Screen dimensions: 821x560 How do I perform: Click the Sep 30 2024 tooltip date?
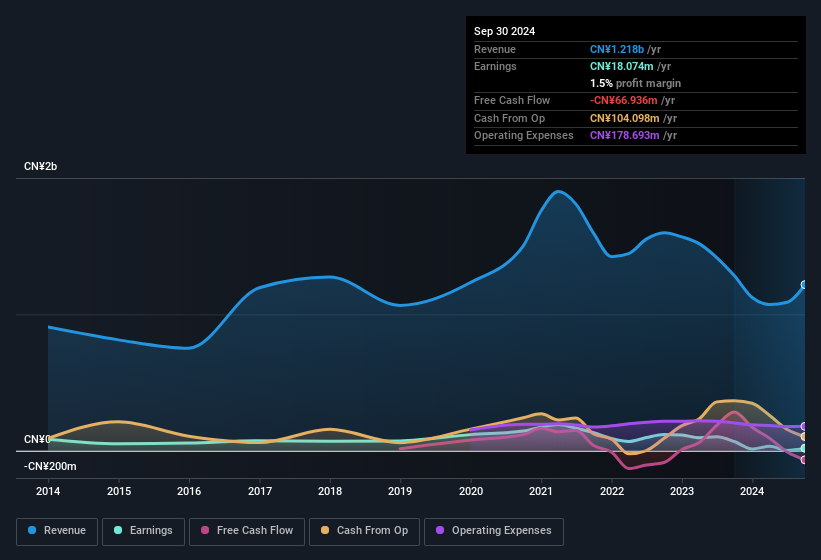coord(504,31)
